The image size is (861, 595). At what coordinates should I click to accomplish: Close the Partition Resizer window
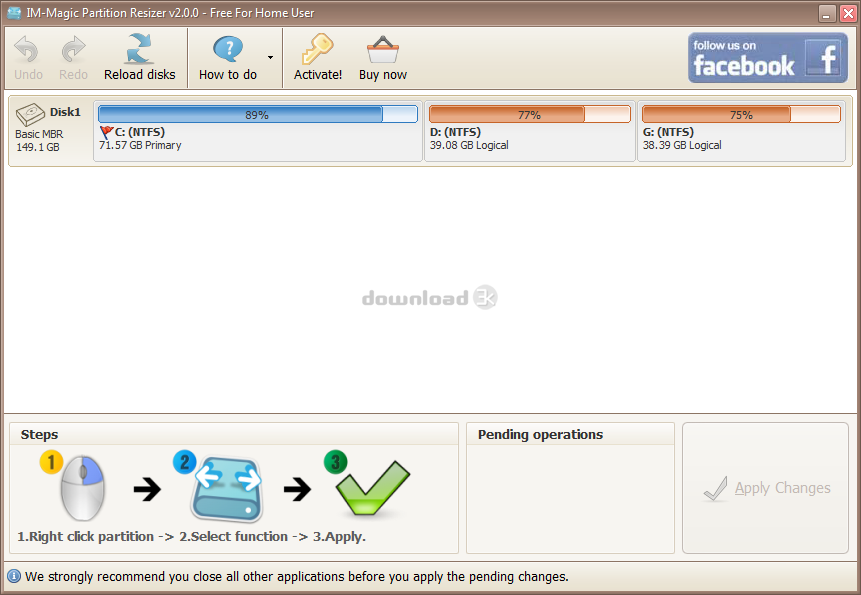(x=848, y=13)
